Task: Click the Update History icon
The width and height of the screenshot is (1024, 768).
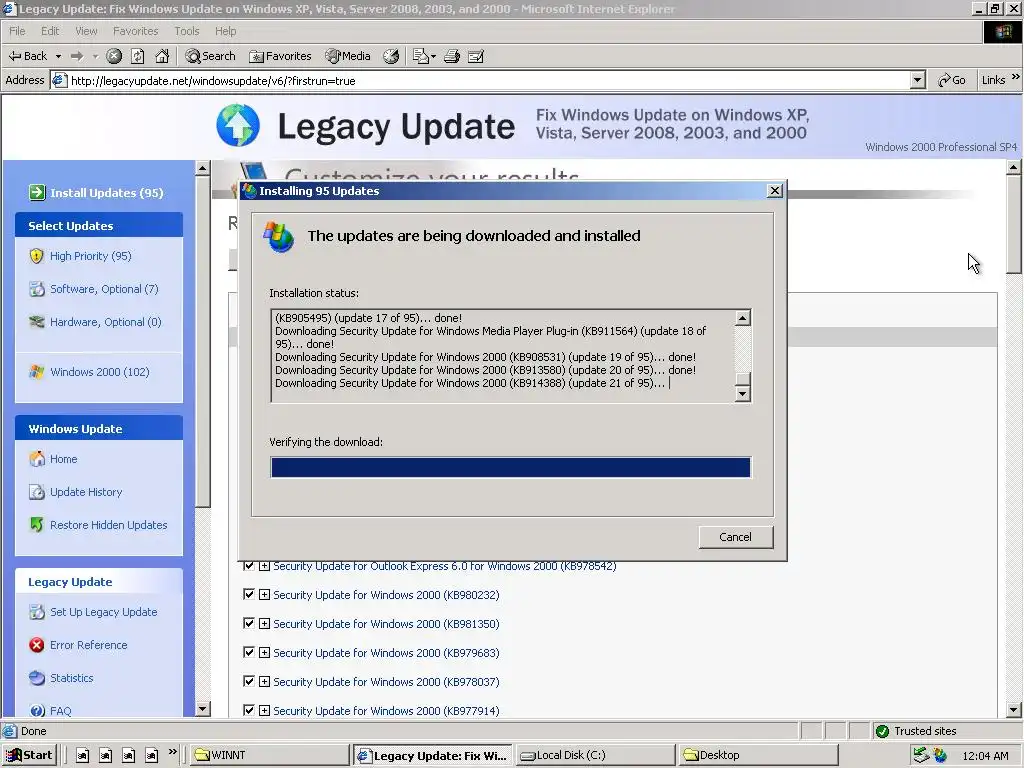Action: click(x=37, y=492)
